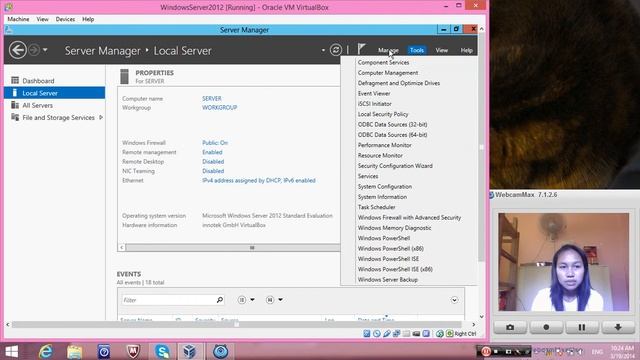Open Windows Server Backup

[x=387, y=280]
